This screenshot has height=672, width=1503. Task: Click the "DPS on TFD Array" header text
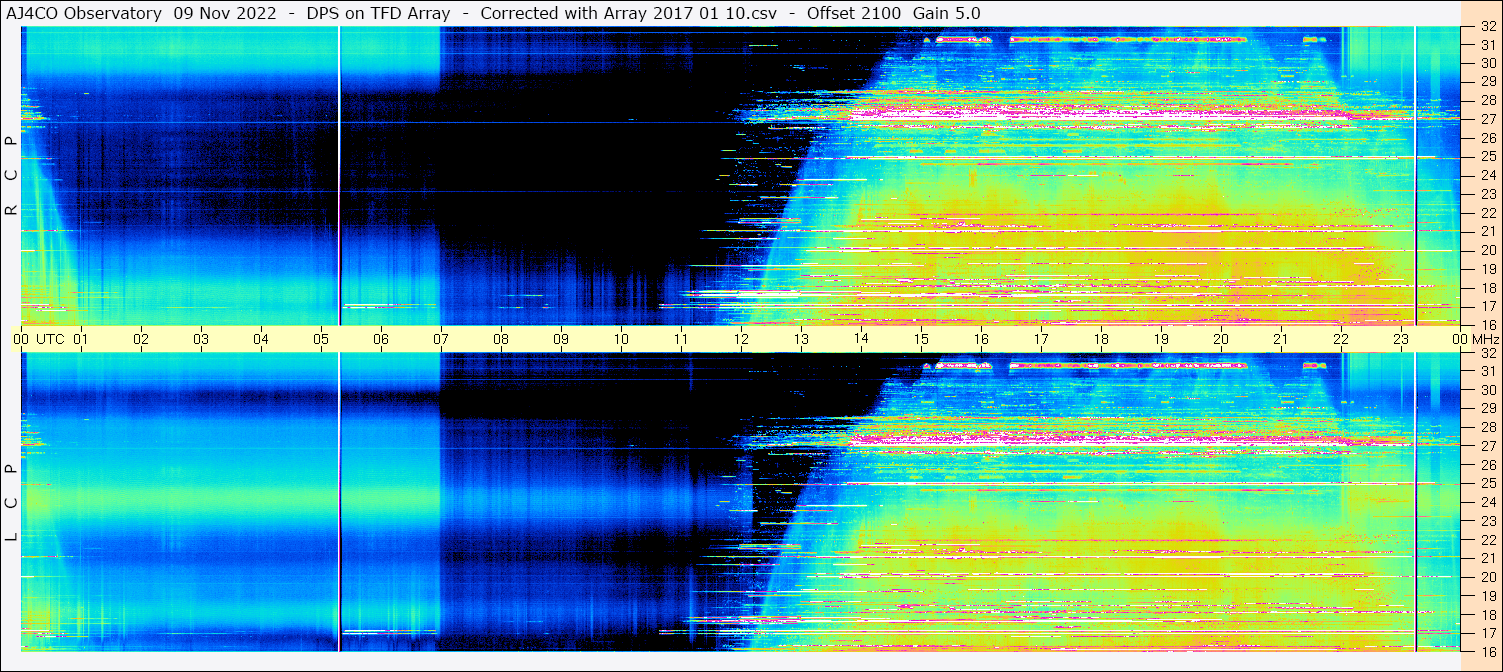pyautogui.click(x=378, y=13)
